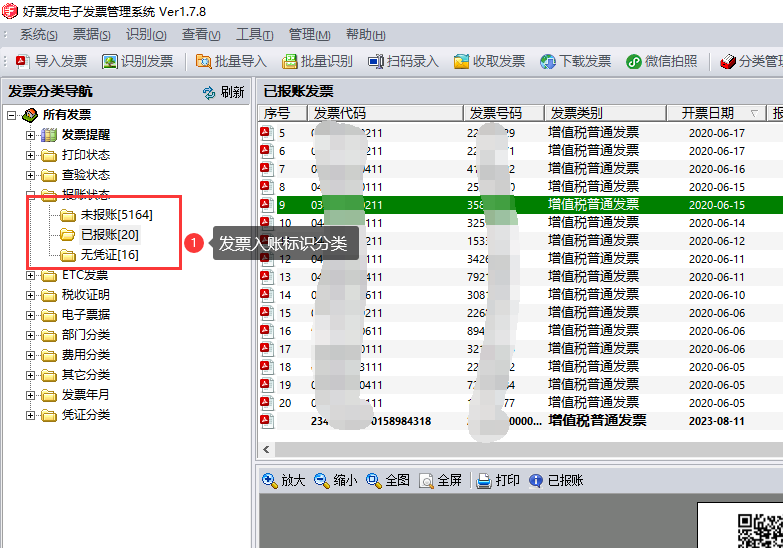The image size is (783, 548).
Task: Open the 管理(M) menu
Action: [309, 34]
